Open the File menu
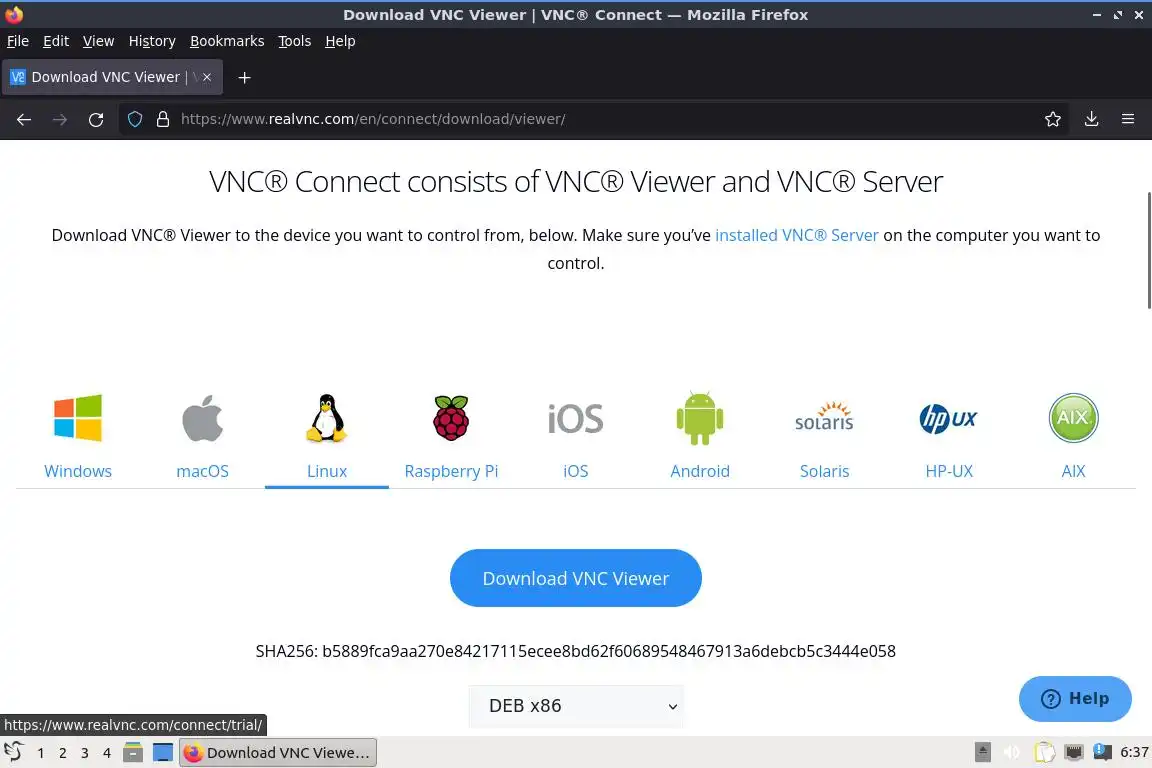 coord(18,41)
